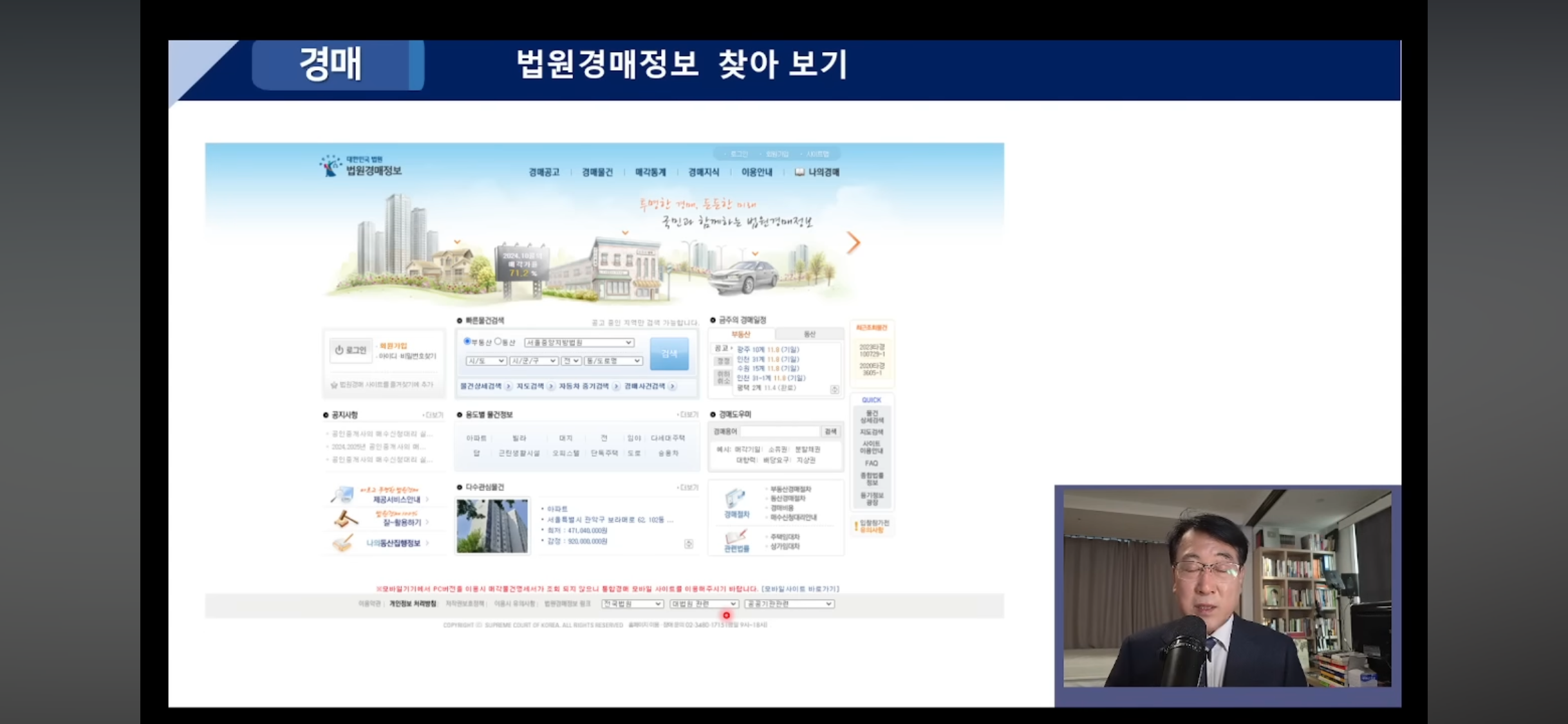The image size is (1568, 724).
Task: Select the 부동산 radio button
Action: (x=467, y=342)
